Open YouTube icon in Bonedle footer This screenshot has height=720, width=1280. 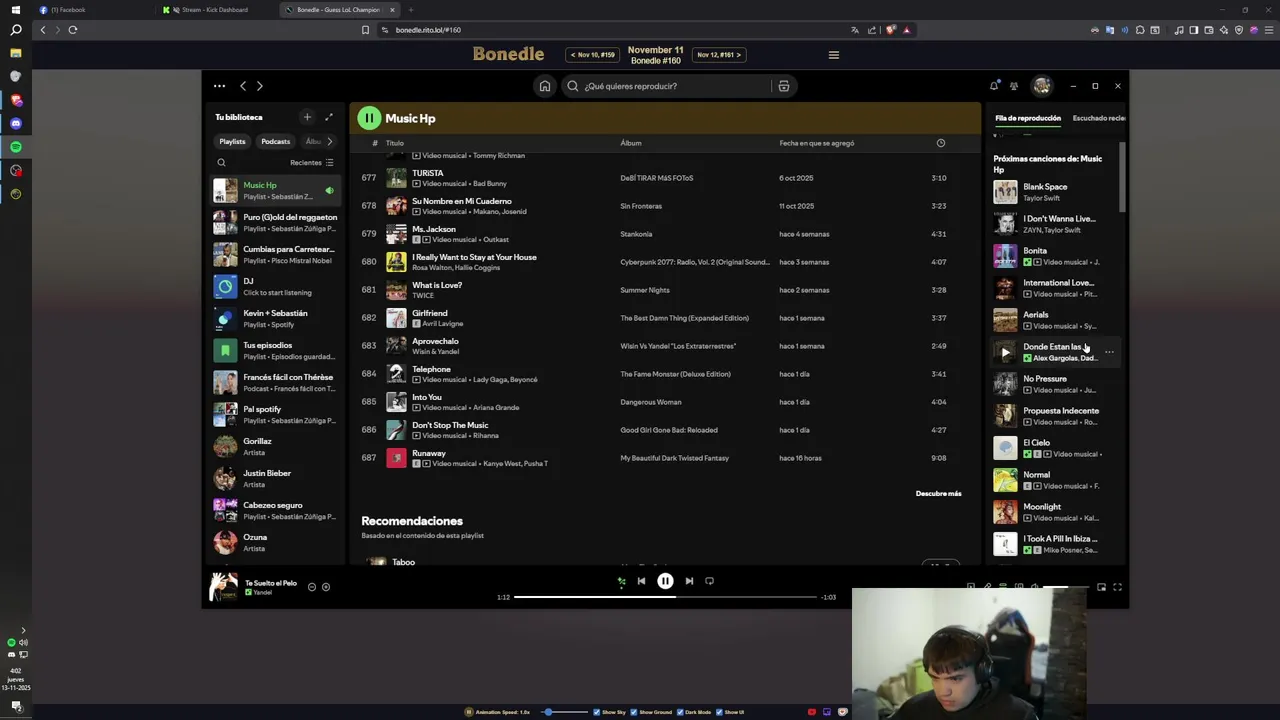[x=811, y=712]
